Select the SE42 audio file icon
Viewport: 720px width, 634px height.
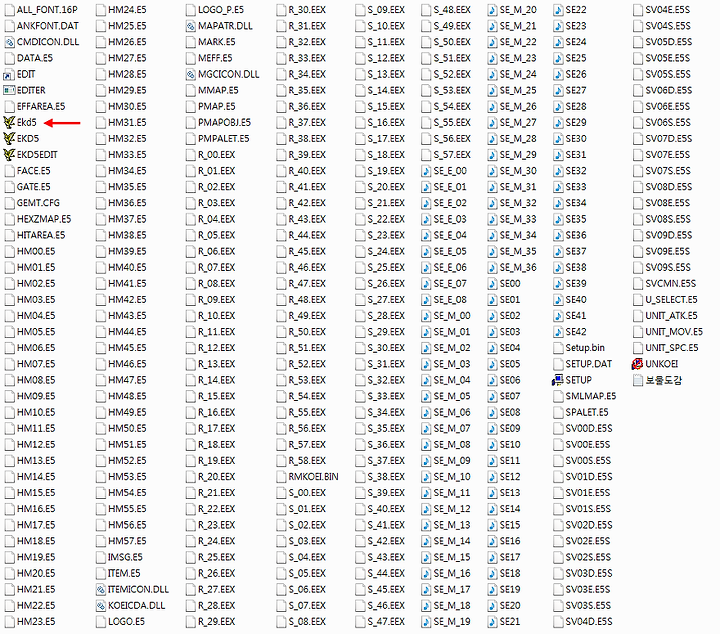click(558, 332)
